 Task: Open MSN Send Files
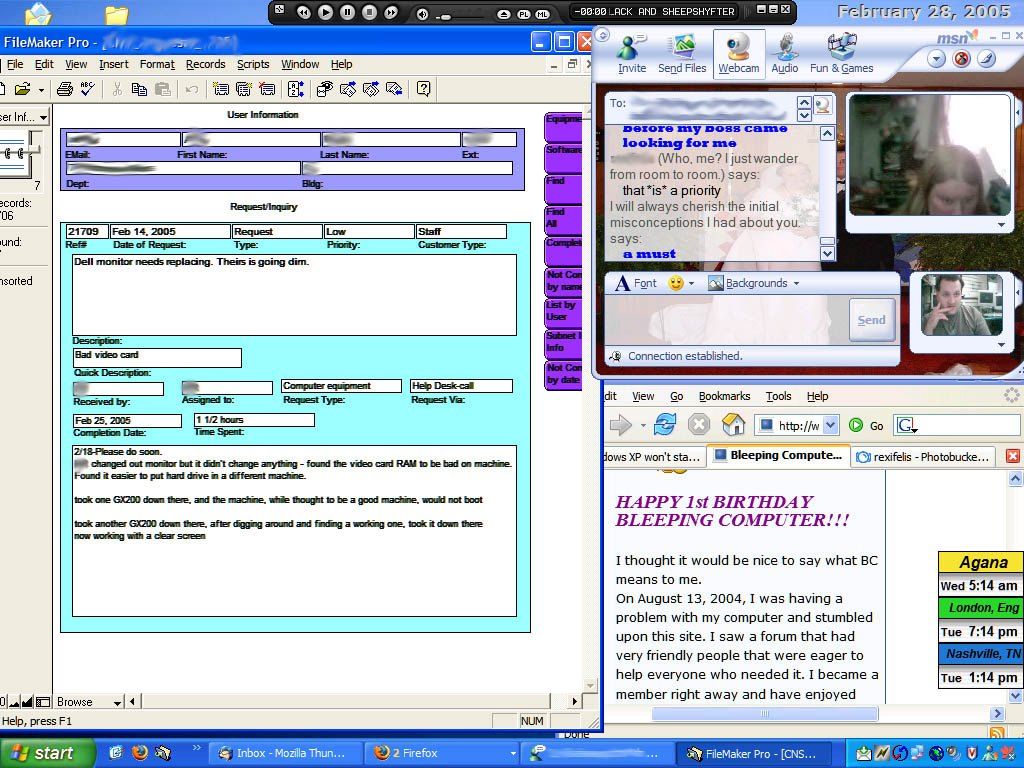(x=682, y=54)
